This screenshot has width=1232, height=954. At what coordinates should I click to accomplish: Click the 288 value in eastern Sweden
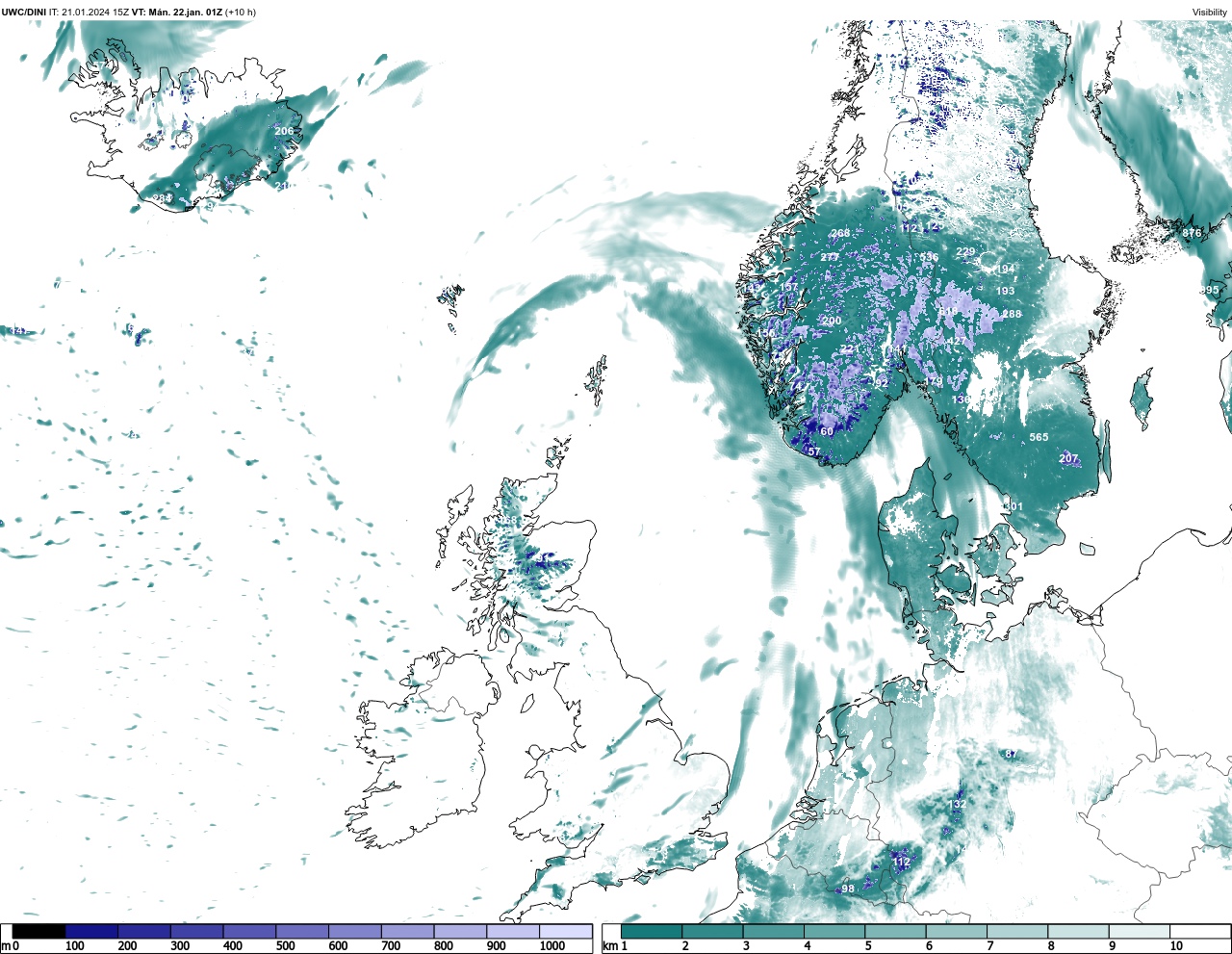(x=1012, y=314)
